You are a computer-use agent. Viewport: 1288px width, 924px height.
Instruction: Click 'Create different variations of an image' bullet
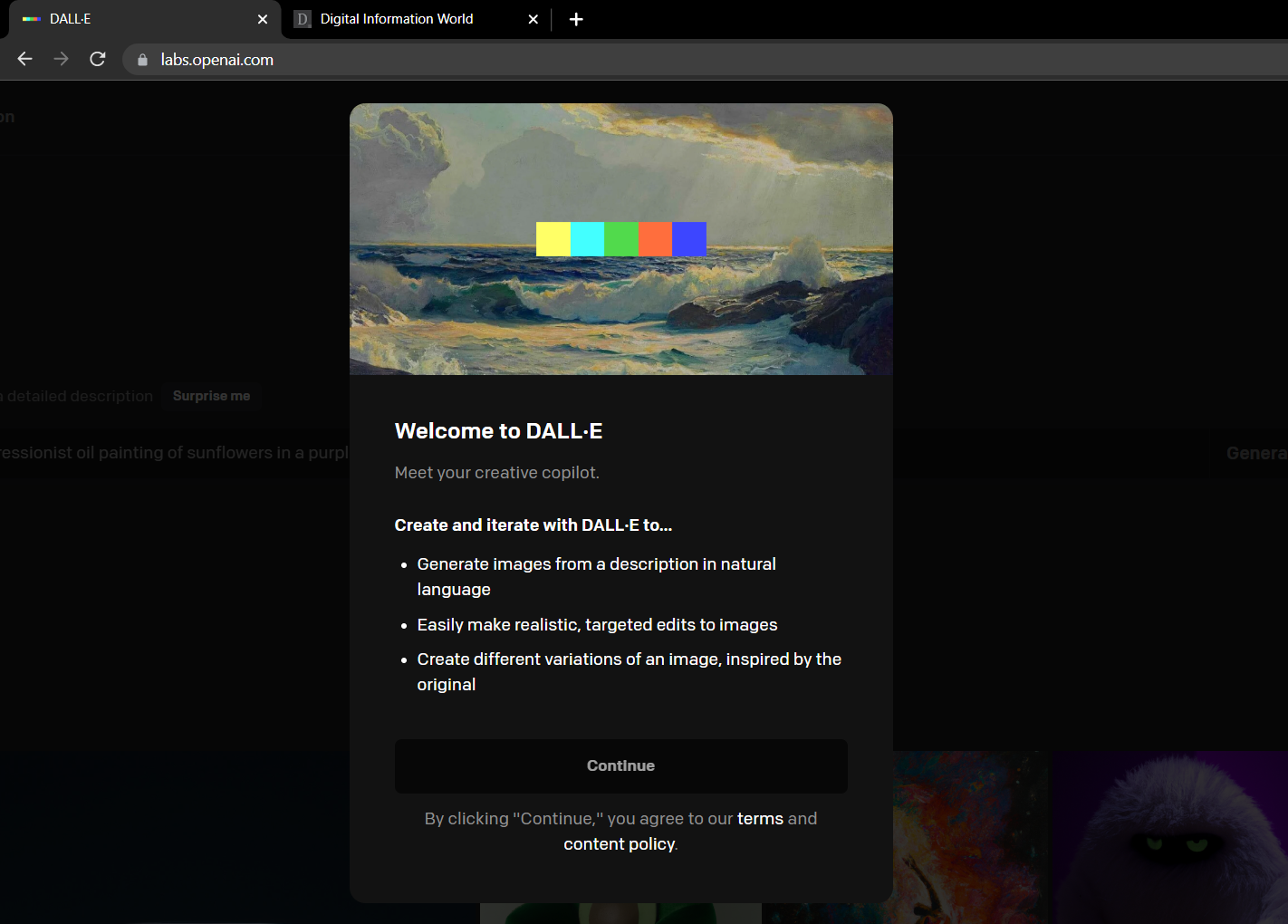tap(630, 672)
